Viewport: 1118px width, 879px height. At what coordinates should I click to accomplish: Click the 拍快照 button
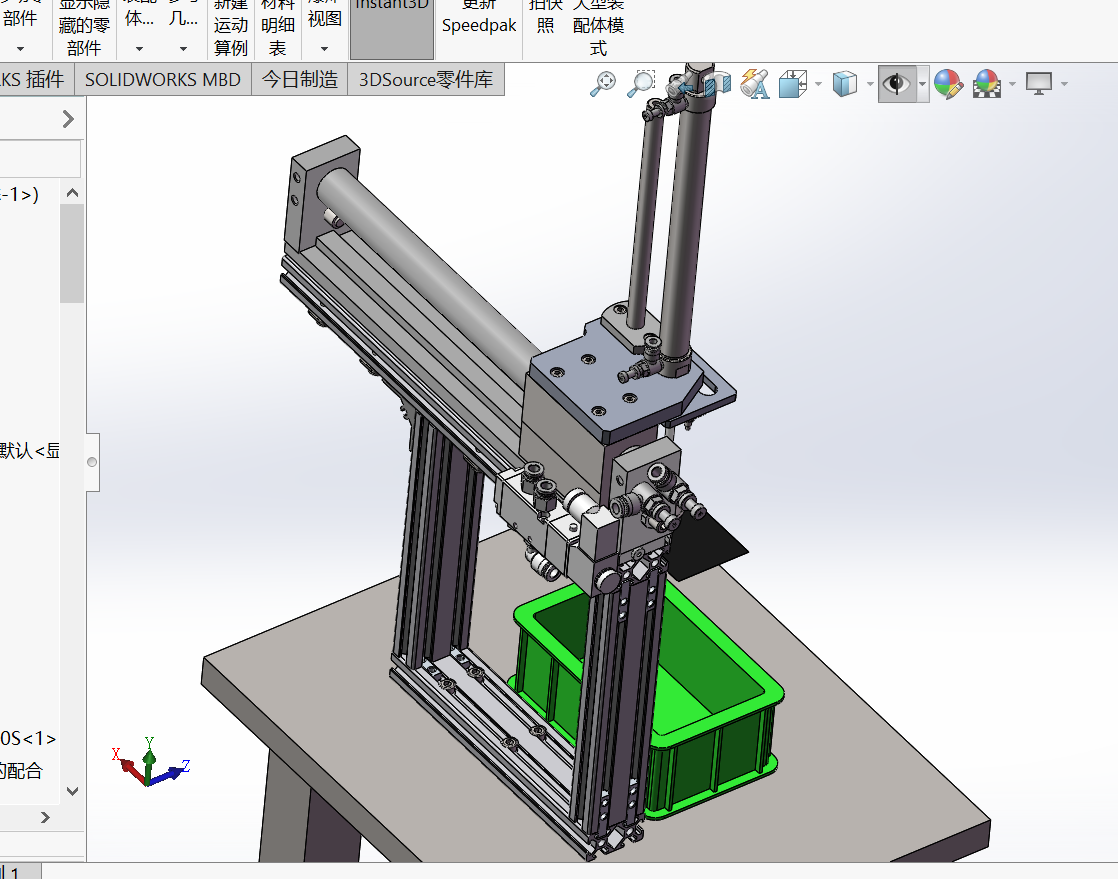click(x=545, y=17)
